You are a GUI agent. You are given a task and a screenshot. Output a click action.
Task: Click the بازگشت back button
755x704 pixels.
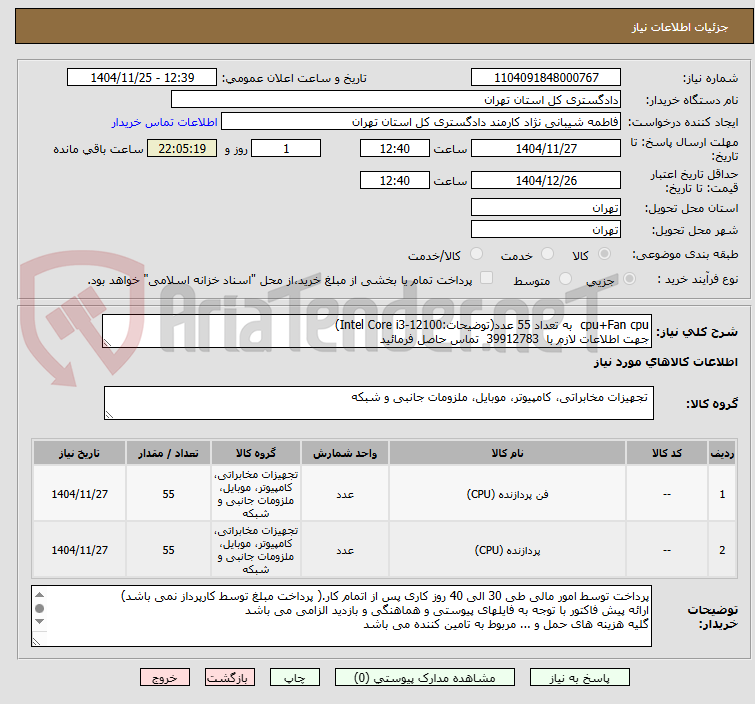point(230,678)
